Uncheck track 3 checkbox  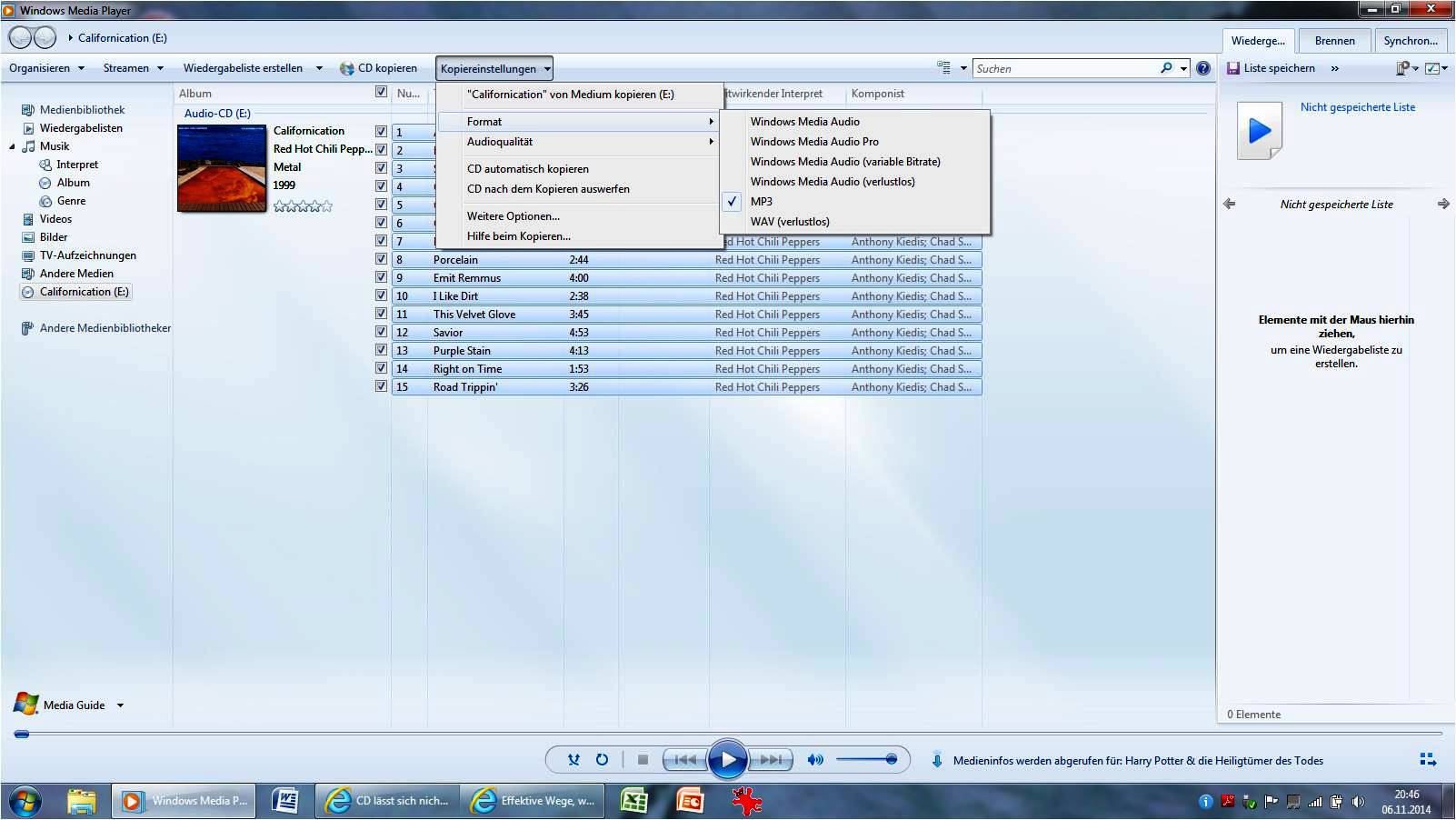pos(381,168)
